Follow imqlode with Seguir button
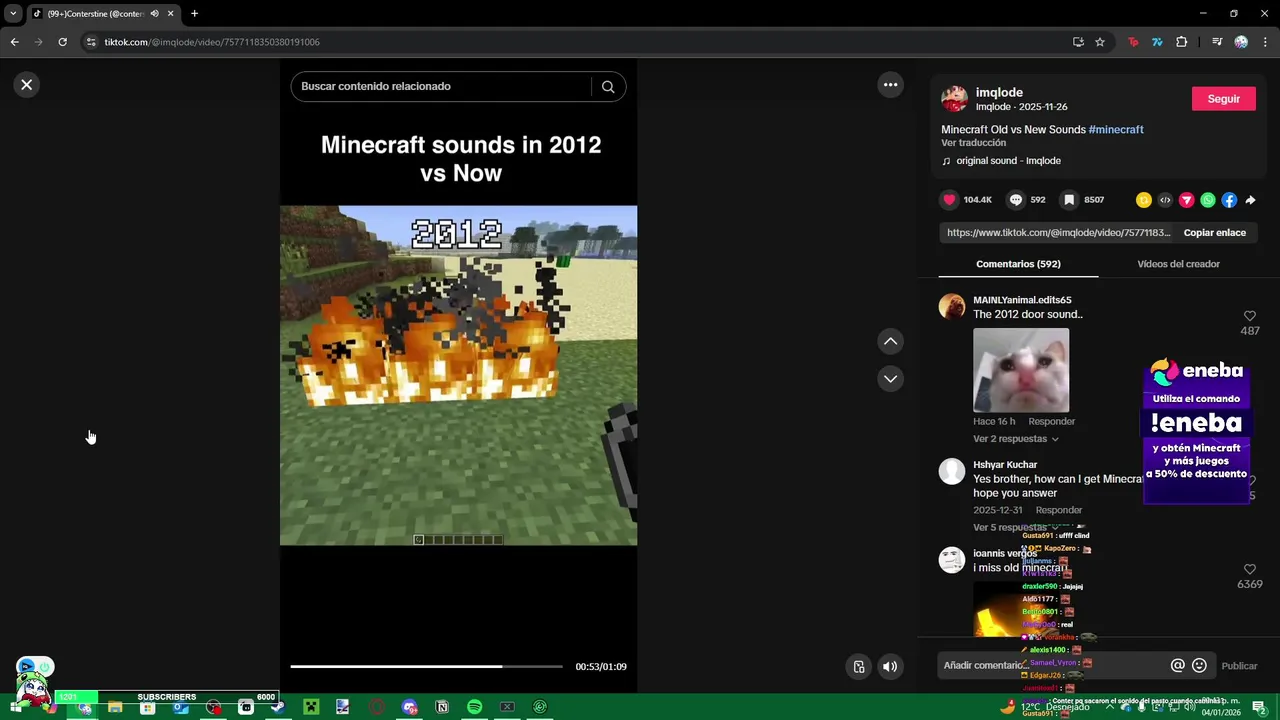 click(1224, 99)
